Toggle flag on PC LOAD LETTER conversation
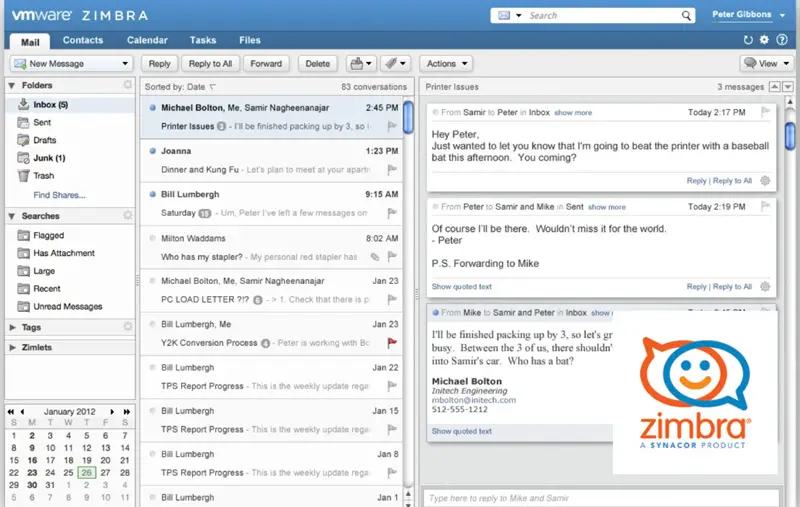The width and height of the screenshot is (800, 507). click(x=392, y=299)
